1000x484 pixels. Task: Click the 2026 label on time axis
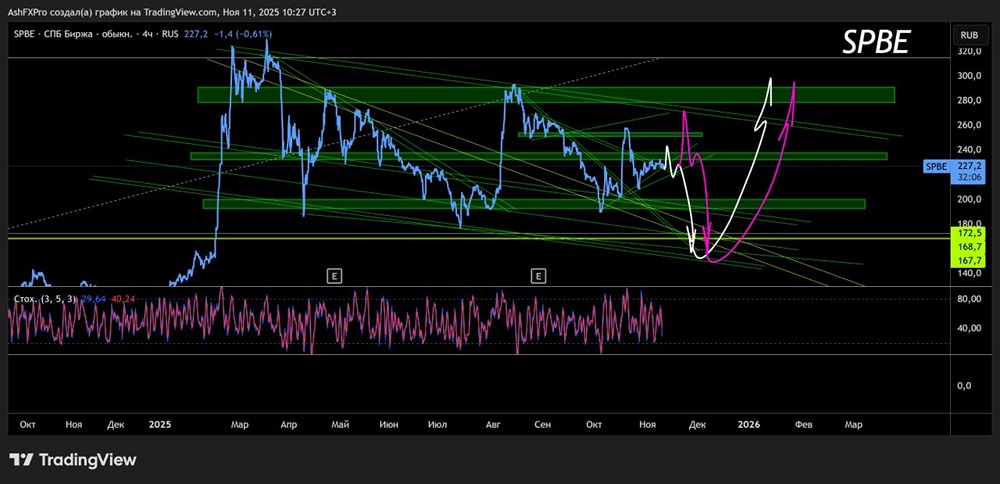(749, 424)
